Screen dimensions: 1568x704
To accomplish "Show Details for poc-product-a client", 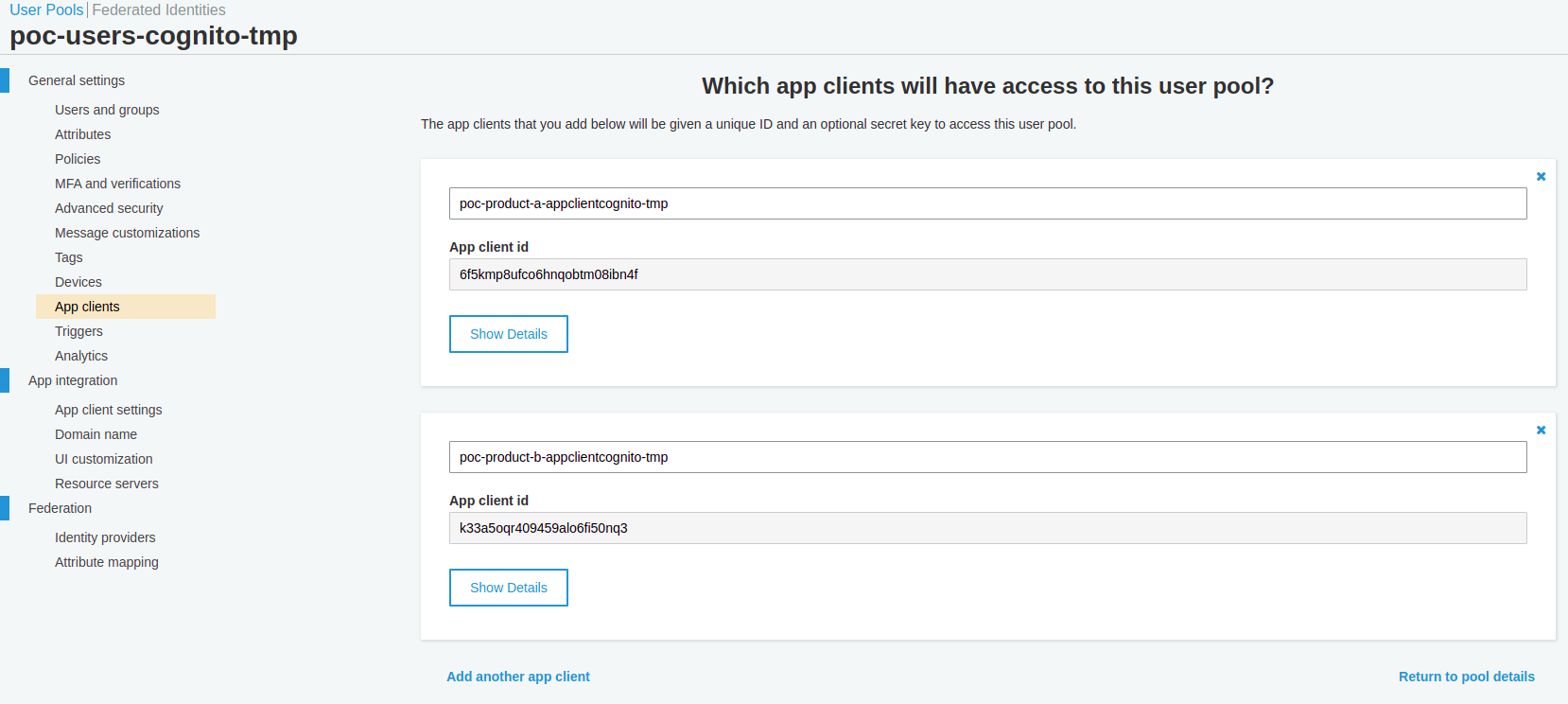I will [x=509, y=334].
